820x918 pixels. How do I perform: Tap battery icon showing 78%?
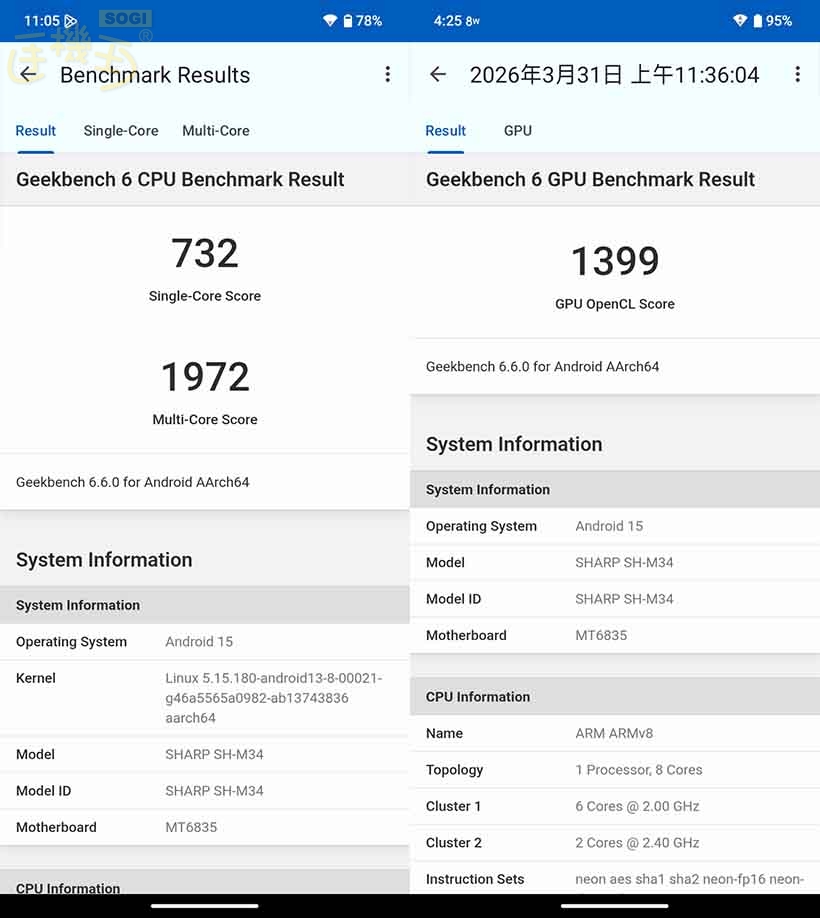348,21
